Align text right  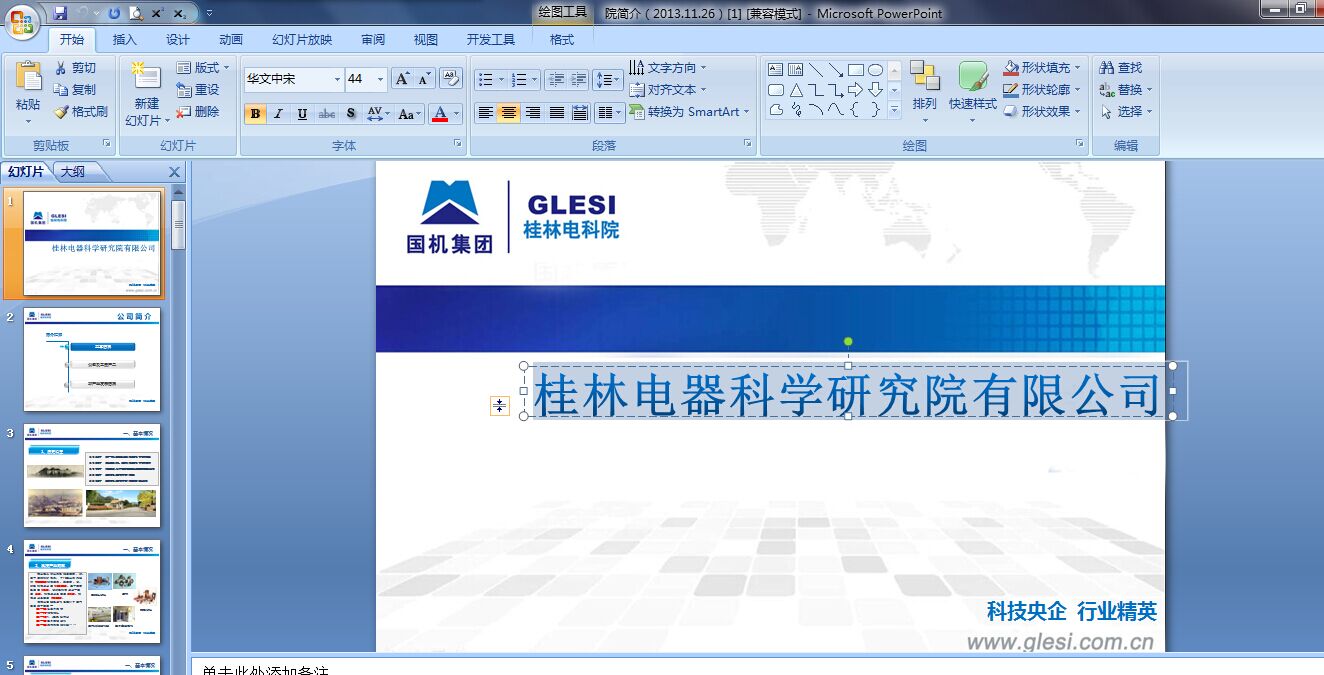click(x=533, y=113)
